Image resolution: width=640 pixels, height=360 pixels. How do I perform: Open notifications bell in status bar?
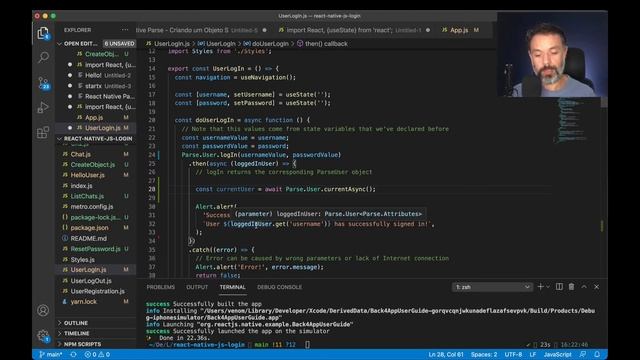597,354
